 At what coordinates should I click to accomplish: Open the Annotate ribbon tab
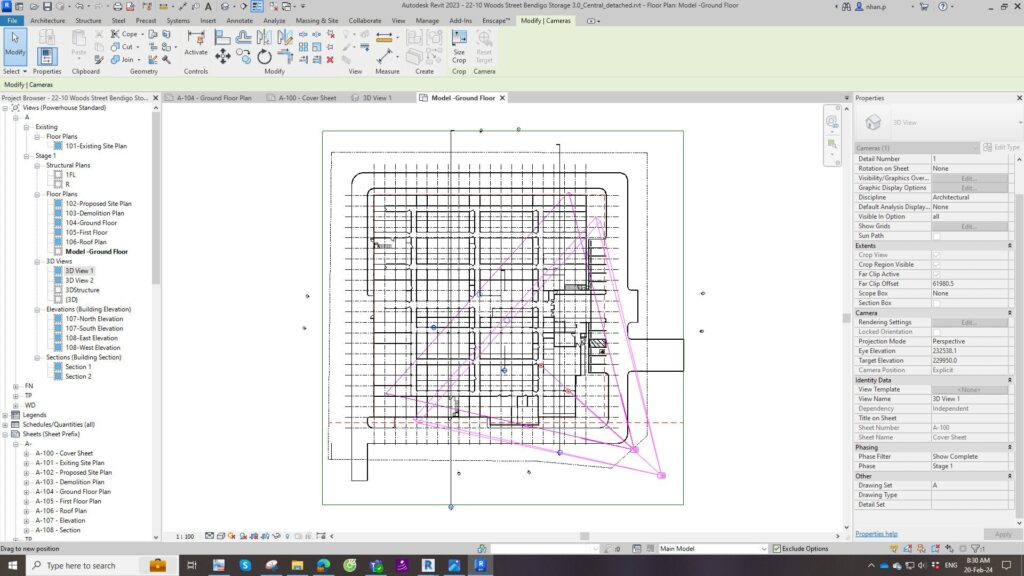240,20
